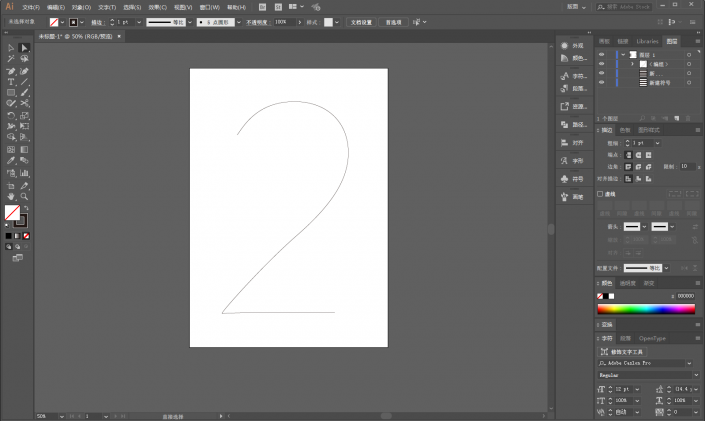Open stroke weight dropdown in control bar
The height and width of the screenshot is (421, 705).
pos(139,22)
